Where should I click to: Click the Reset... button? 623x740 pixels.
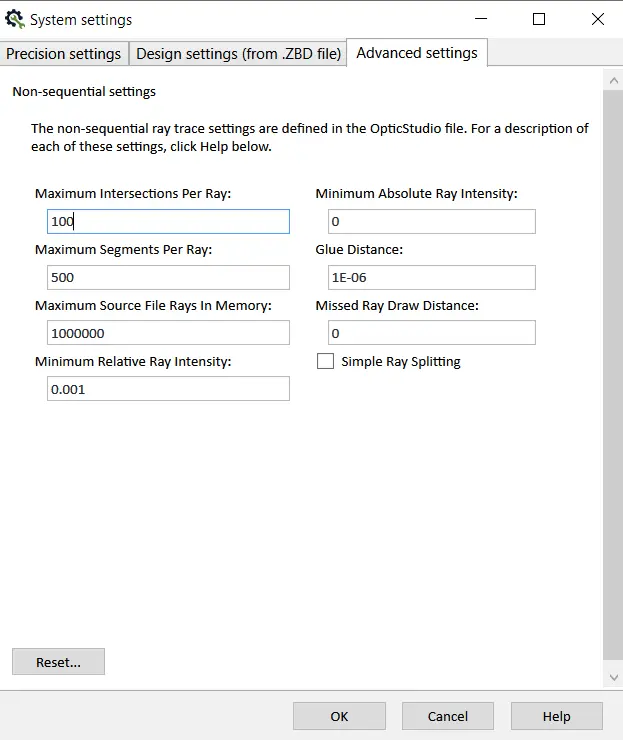tap(59, 662)
